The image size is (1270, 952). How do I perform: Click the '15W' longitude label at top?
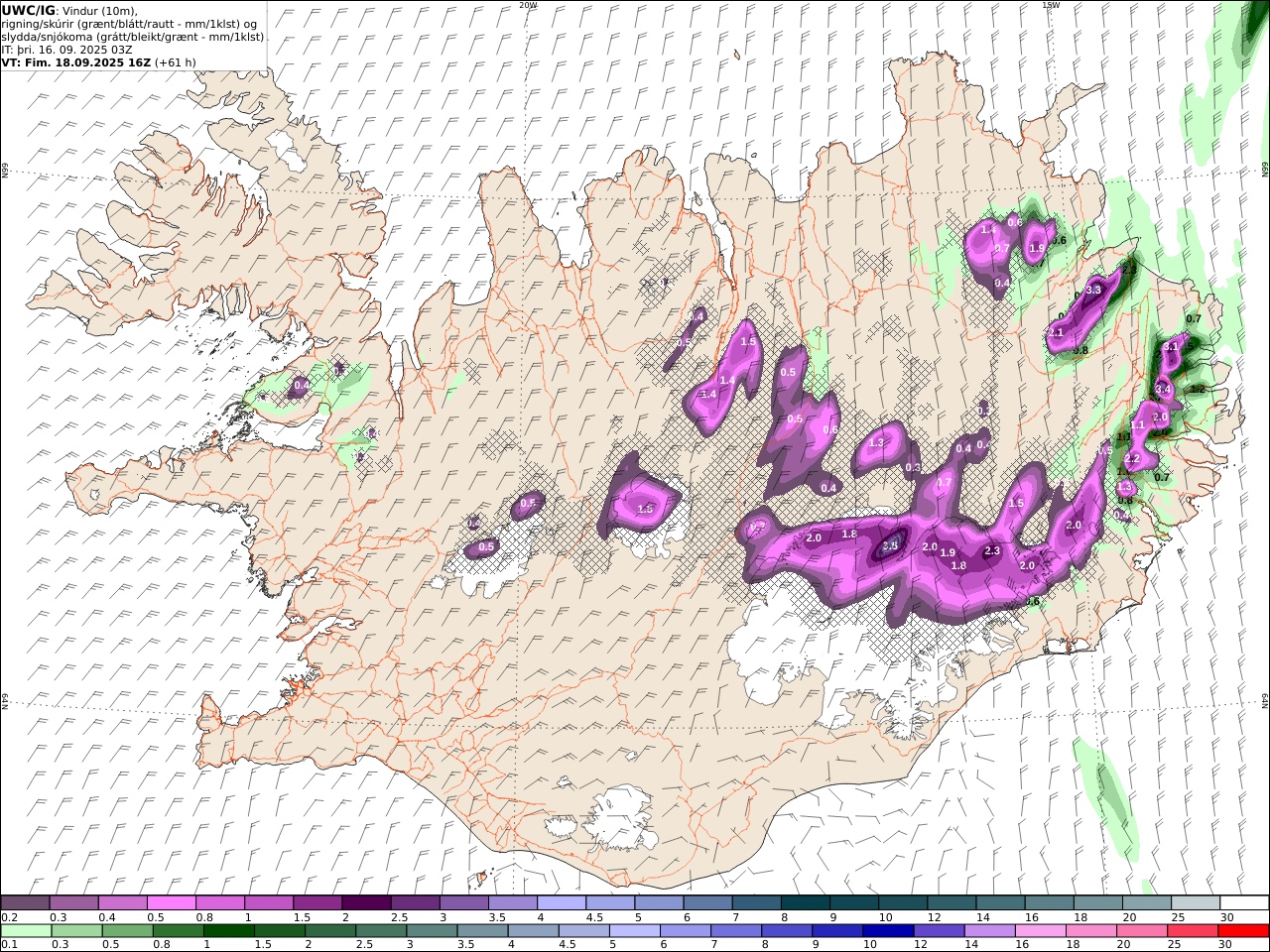[1051, 5]
